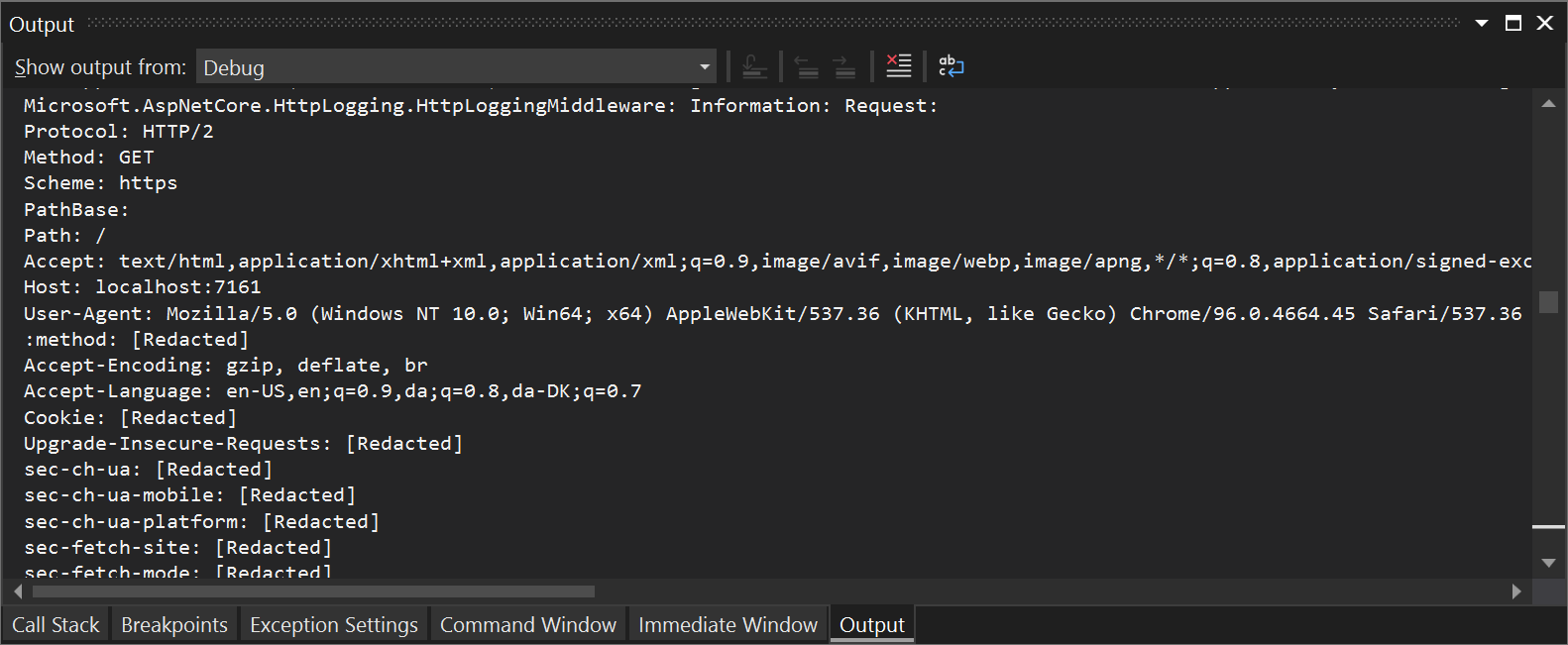The image size is (1568, 645).
Task: Toggle word wrap in Output window
Action: [x=951, y=66]
